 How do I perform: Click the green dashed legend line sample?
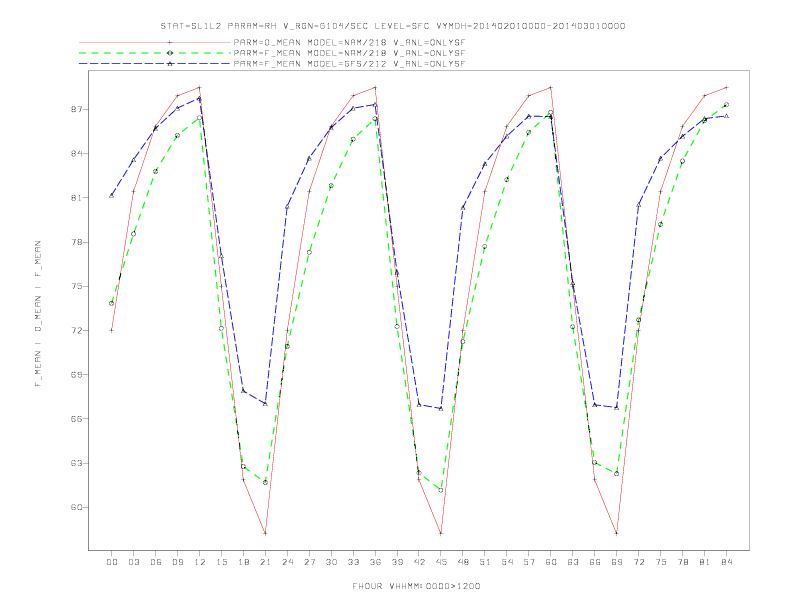point(155,53)
